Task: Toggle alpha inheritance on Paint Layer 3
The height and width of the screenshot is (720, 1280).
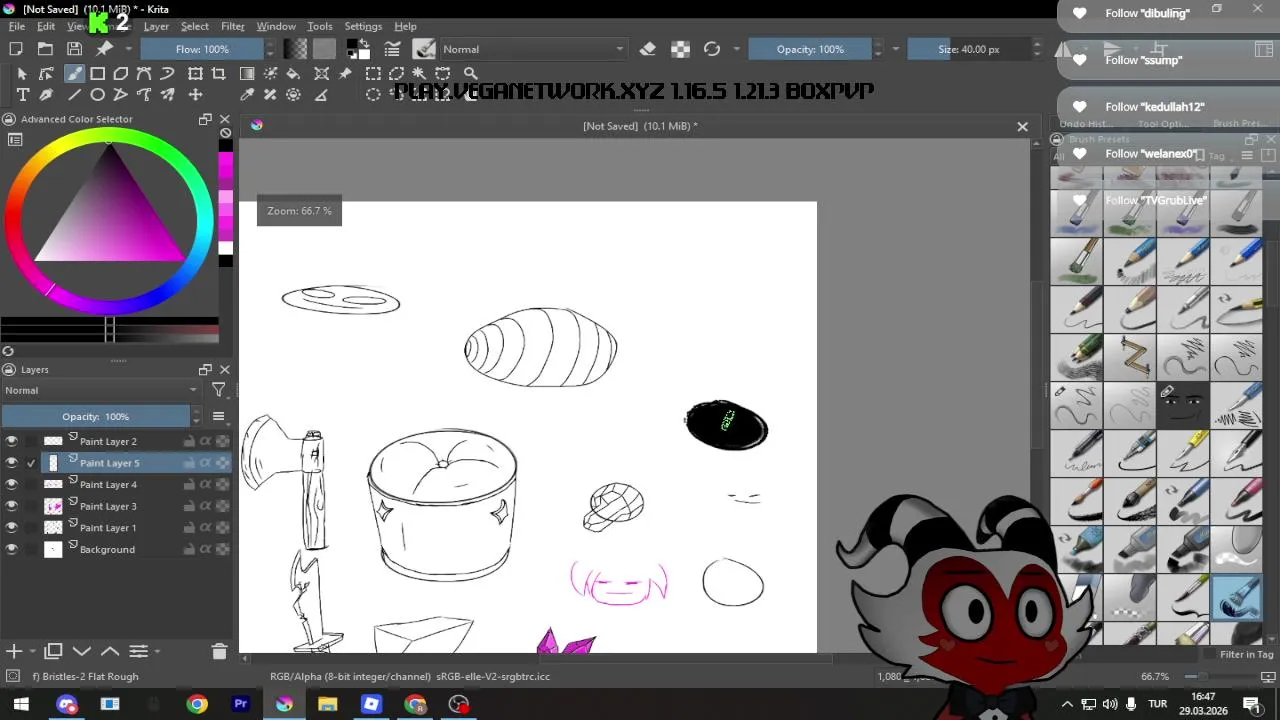Action: (x=205, y=506)
